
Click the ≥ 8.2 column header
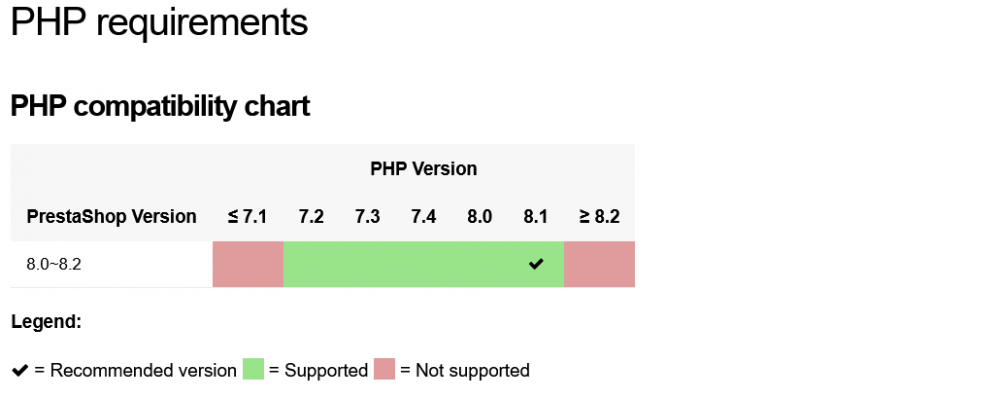(x=599, y=217)
